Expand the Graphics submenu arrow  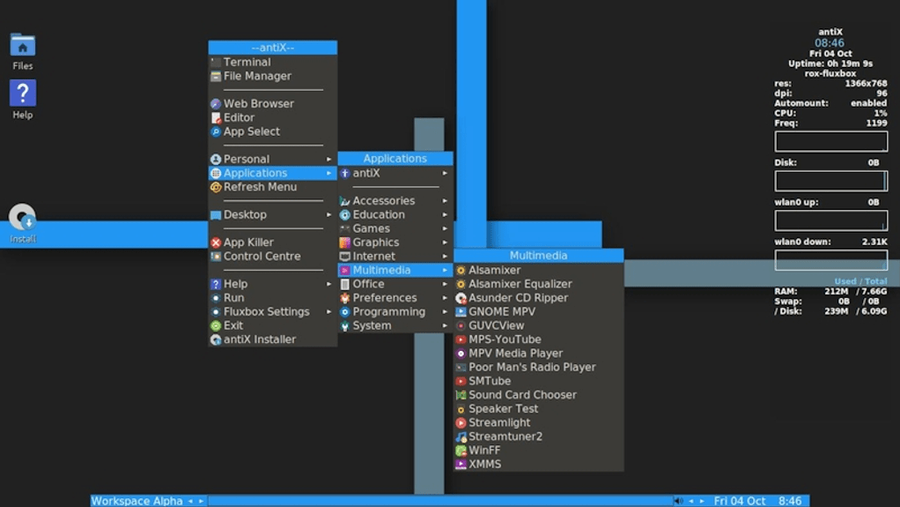click(445, 242)
